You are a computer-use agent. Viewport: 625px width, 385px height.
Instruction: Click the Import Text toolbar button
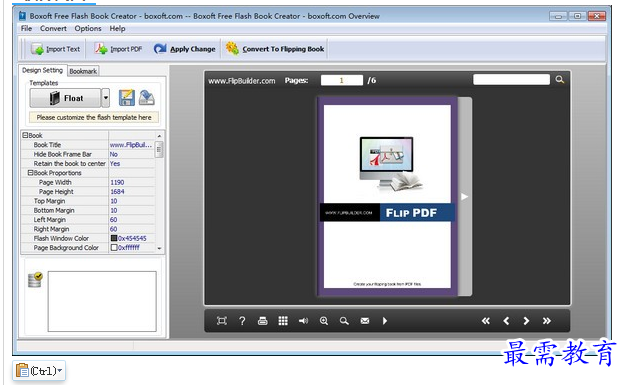56,49
